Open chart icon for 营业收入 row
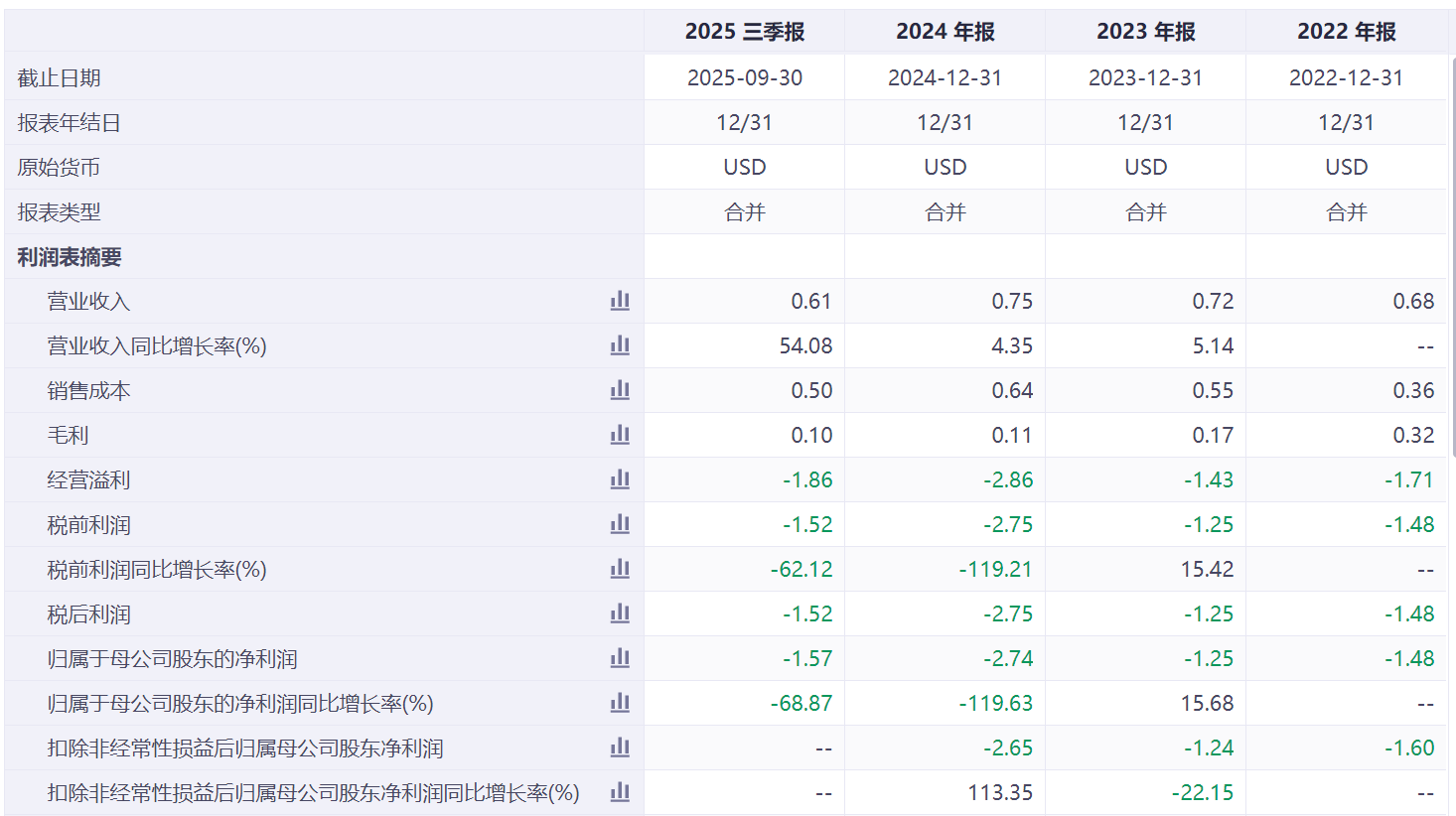Viewport: 1456px width, 816px height. (x=620, y=301)
